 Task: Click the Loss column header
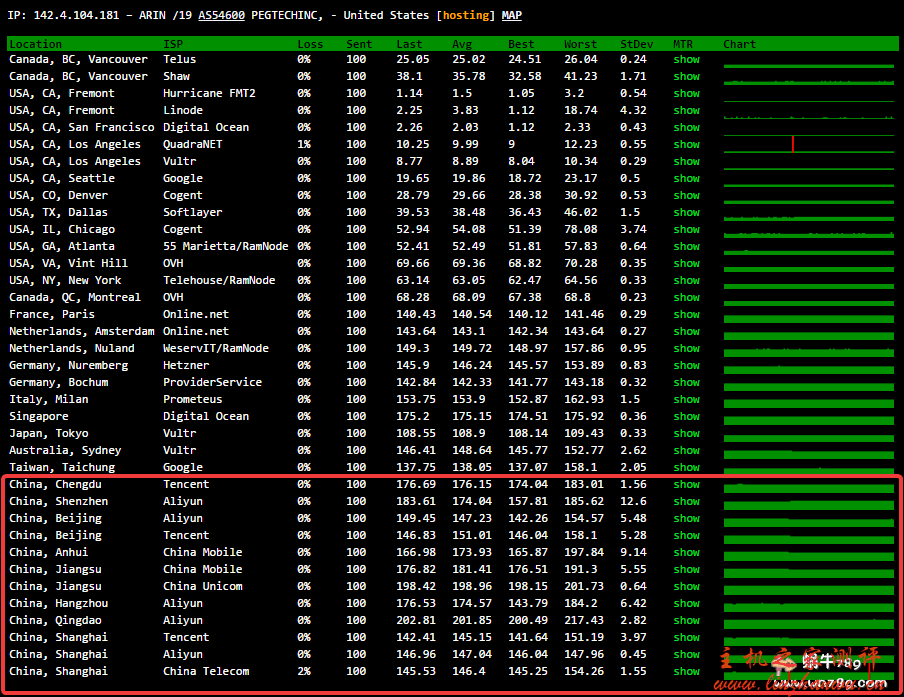[310, 44]
